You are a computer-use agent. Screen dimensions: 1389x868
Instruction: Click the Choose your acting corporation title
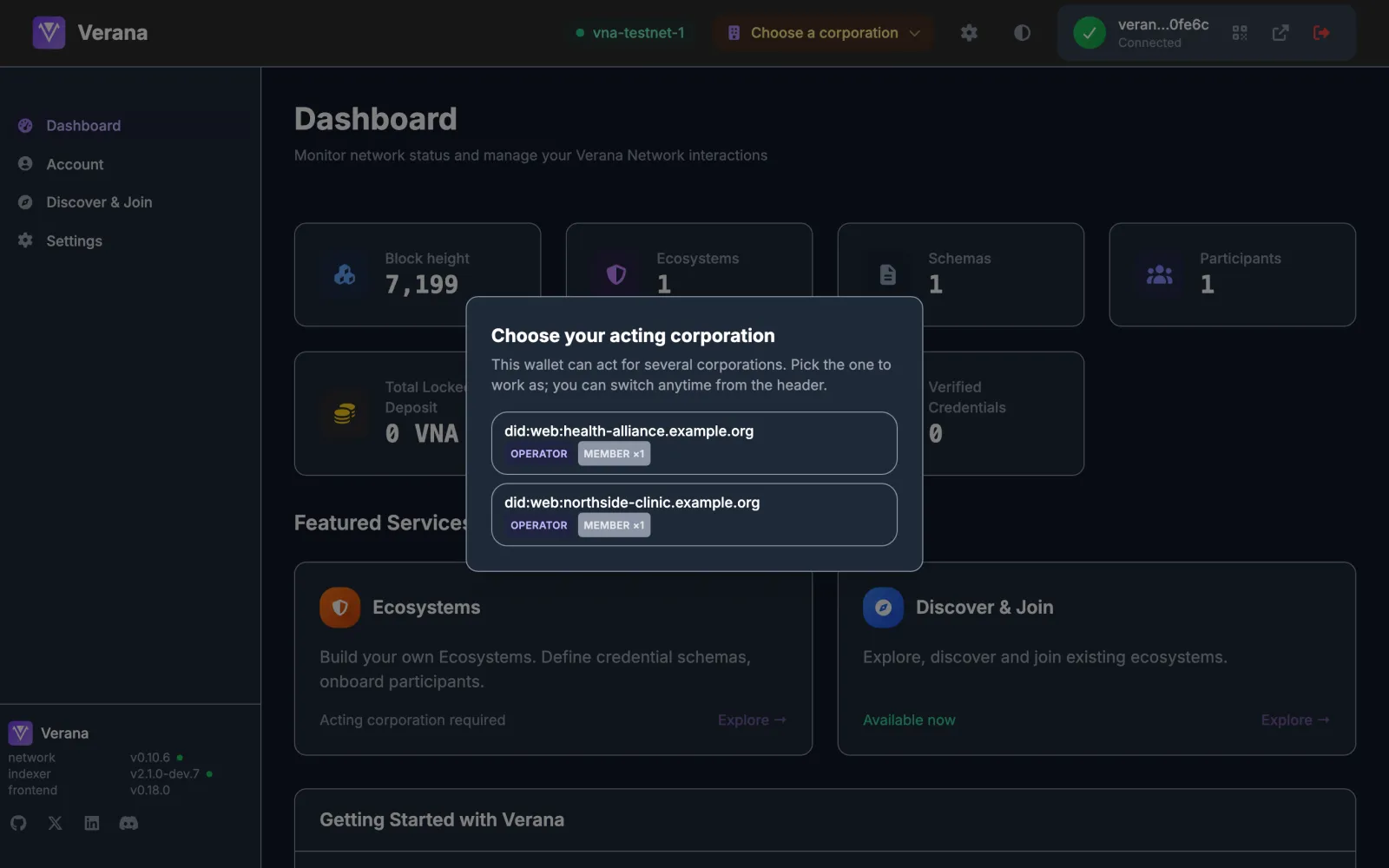633,336
